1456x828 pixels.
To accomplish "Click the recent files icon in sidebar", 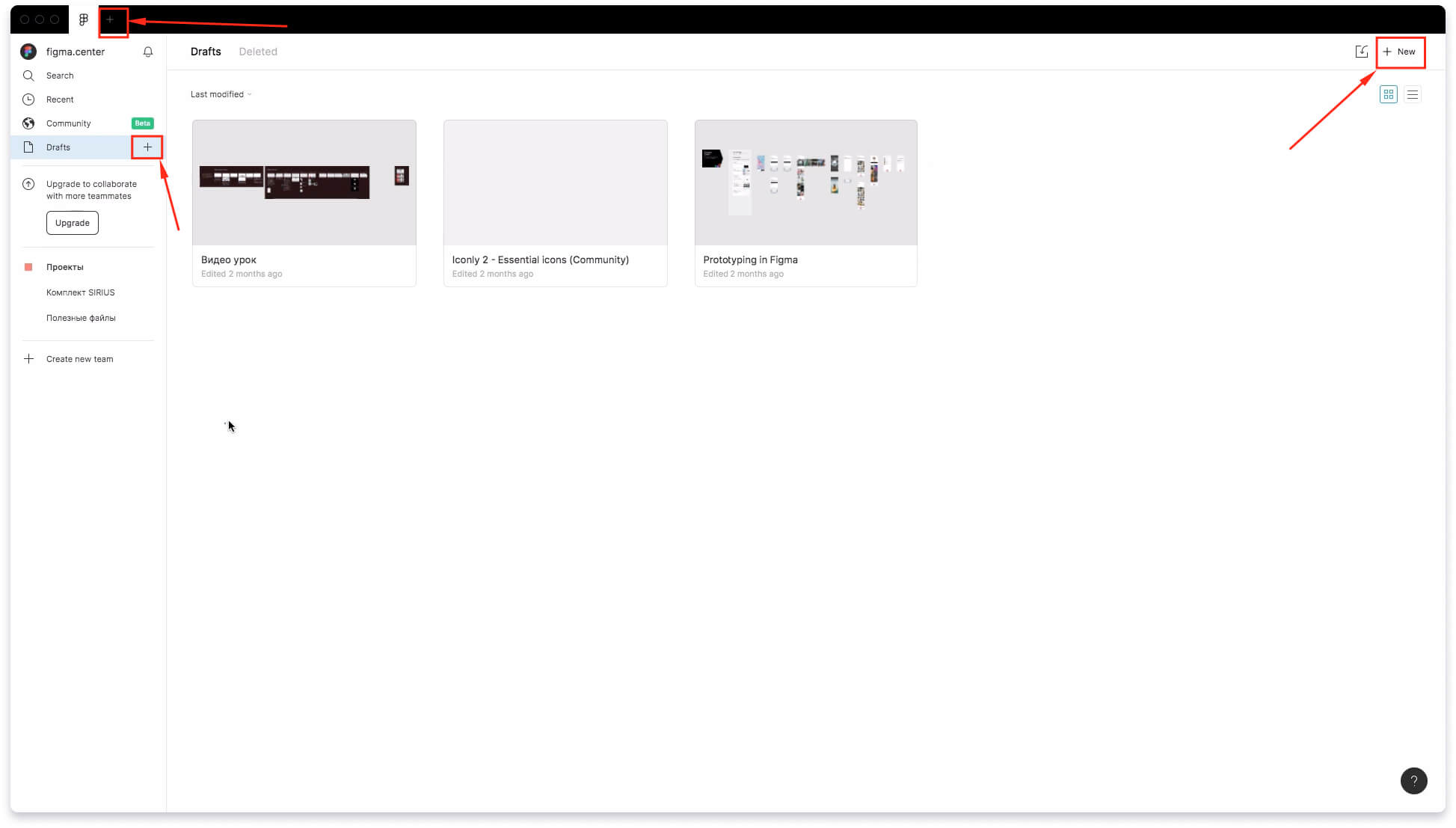I will coord(28,98).
